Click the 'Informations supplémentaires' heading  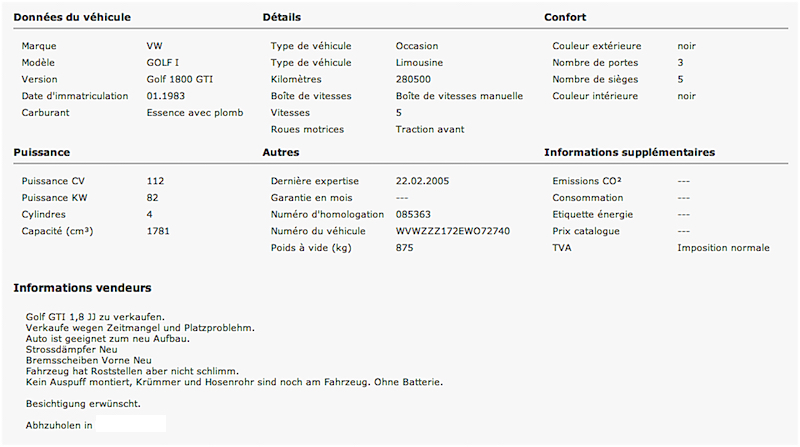tap(630, 153)
